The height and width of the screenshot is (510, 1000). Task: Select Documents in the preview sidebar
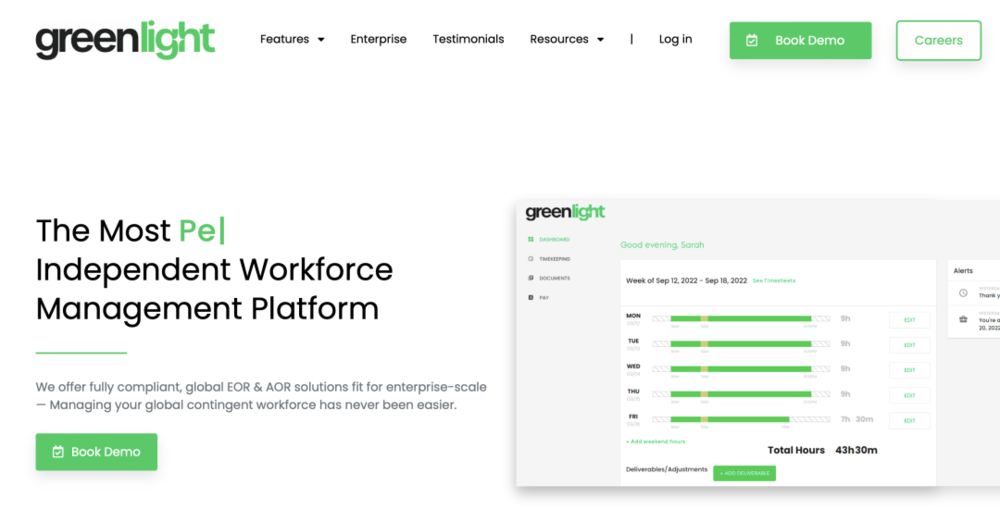point(554,278)
